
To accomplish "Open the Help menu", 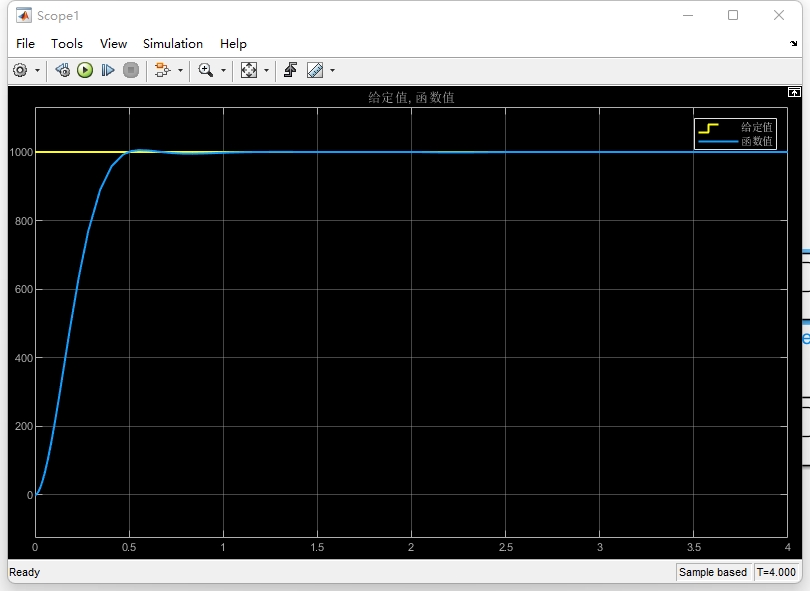I will [233, 44].
